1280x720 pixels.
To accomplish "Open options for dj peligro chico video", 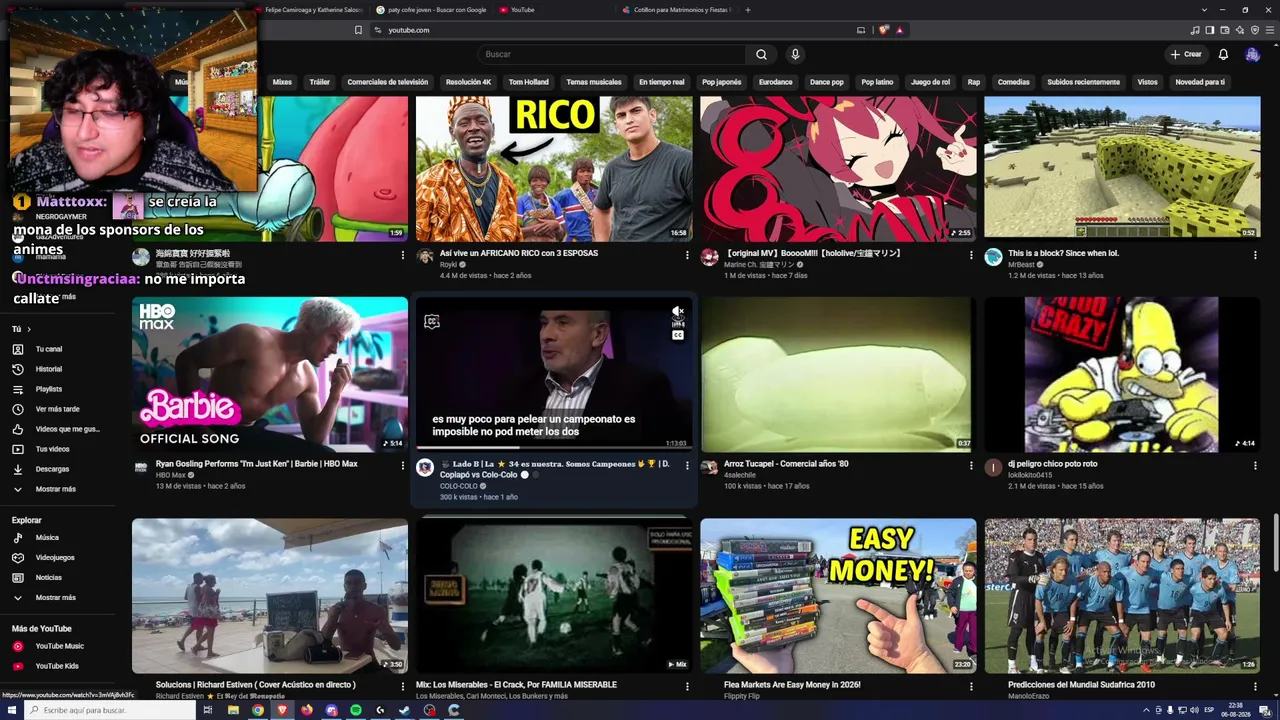I will [x=1255, y=466].
